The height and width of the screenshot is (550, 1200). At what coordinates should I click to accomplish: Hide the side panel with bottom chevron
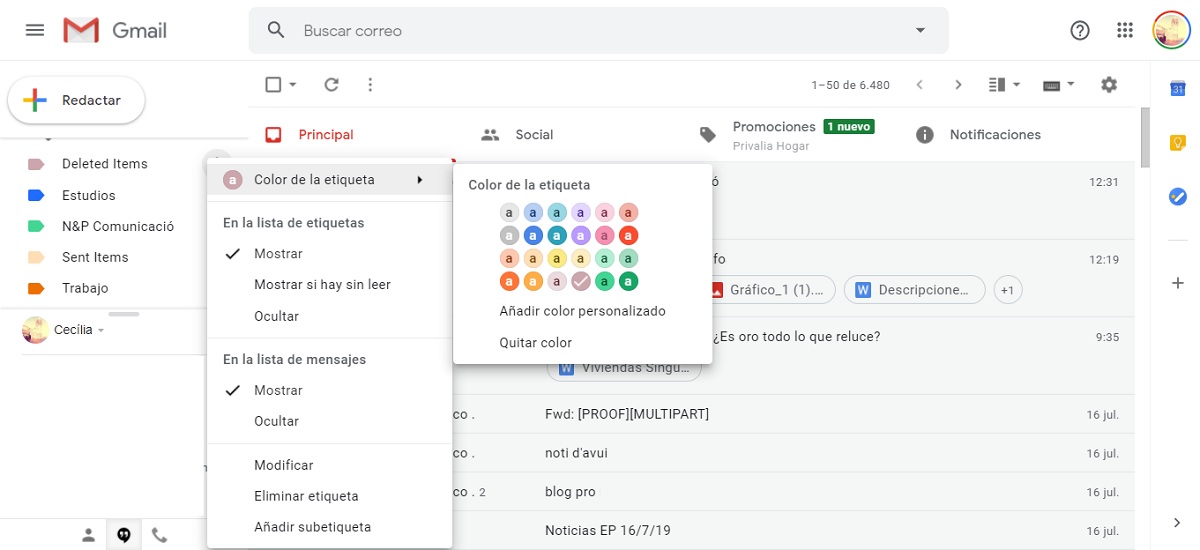tap(1178, 522)
